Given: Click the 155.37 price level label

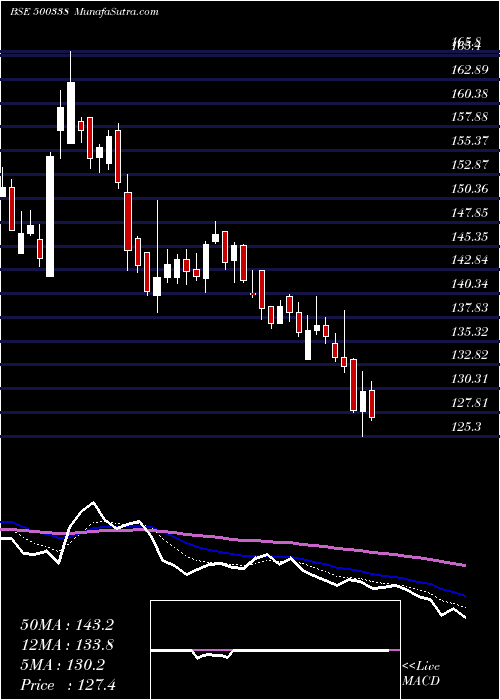Looking at the screenshot, I should pos(469,141).
